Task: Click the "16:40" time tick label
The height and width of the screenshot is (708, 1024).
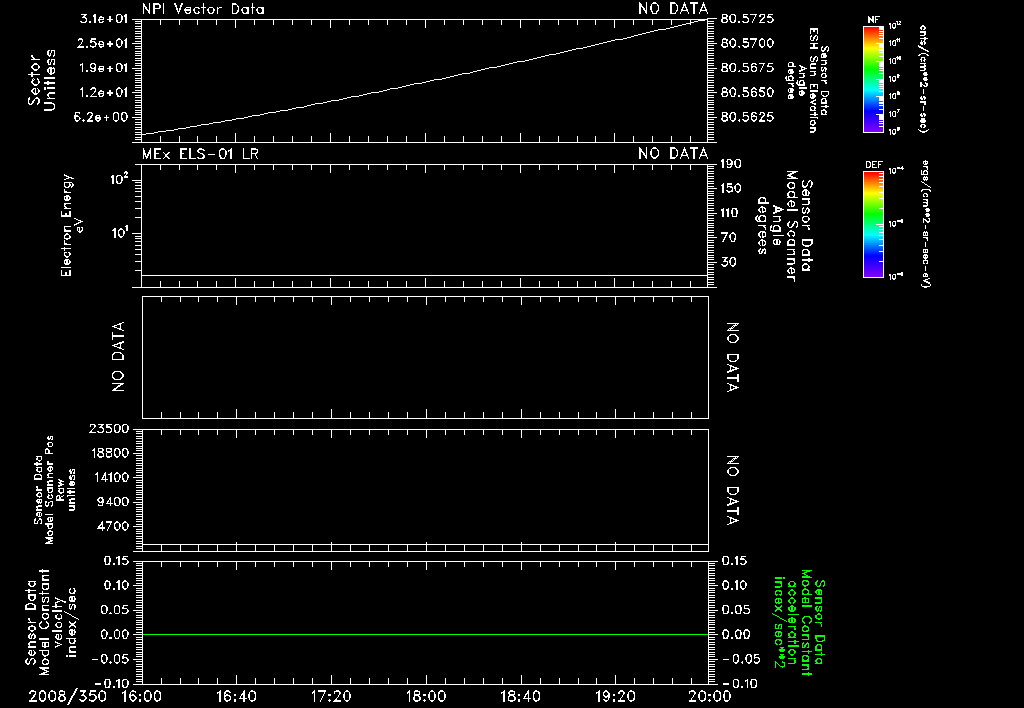Action: (236, 696)
